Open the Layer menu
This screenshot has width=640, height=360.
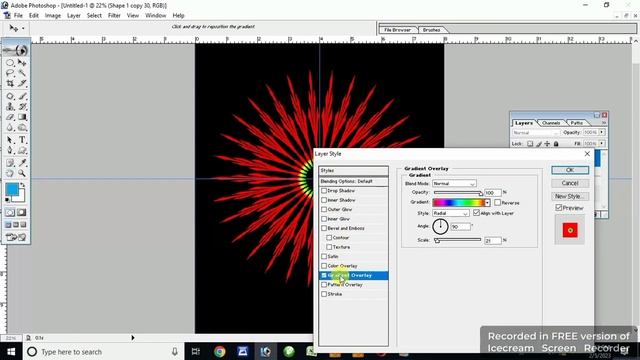coord(74,16)
